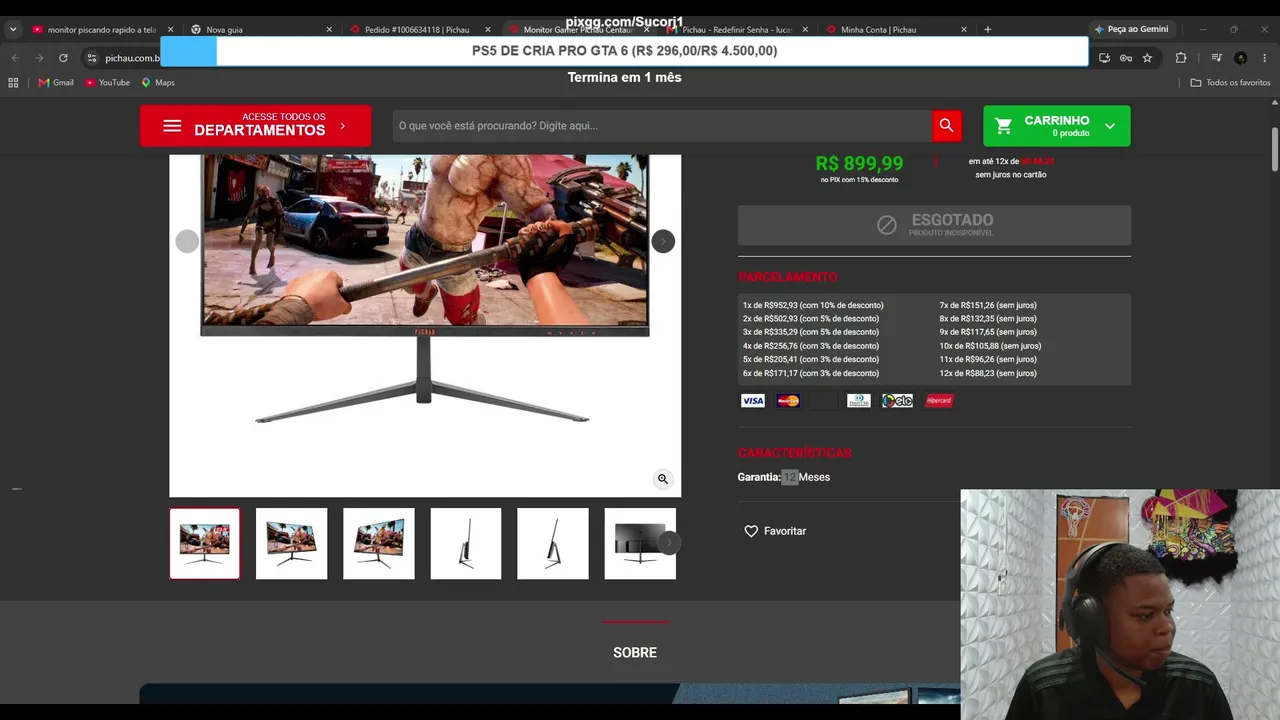
Task: Close the Nova guia tab
Action: [329, 29]
